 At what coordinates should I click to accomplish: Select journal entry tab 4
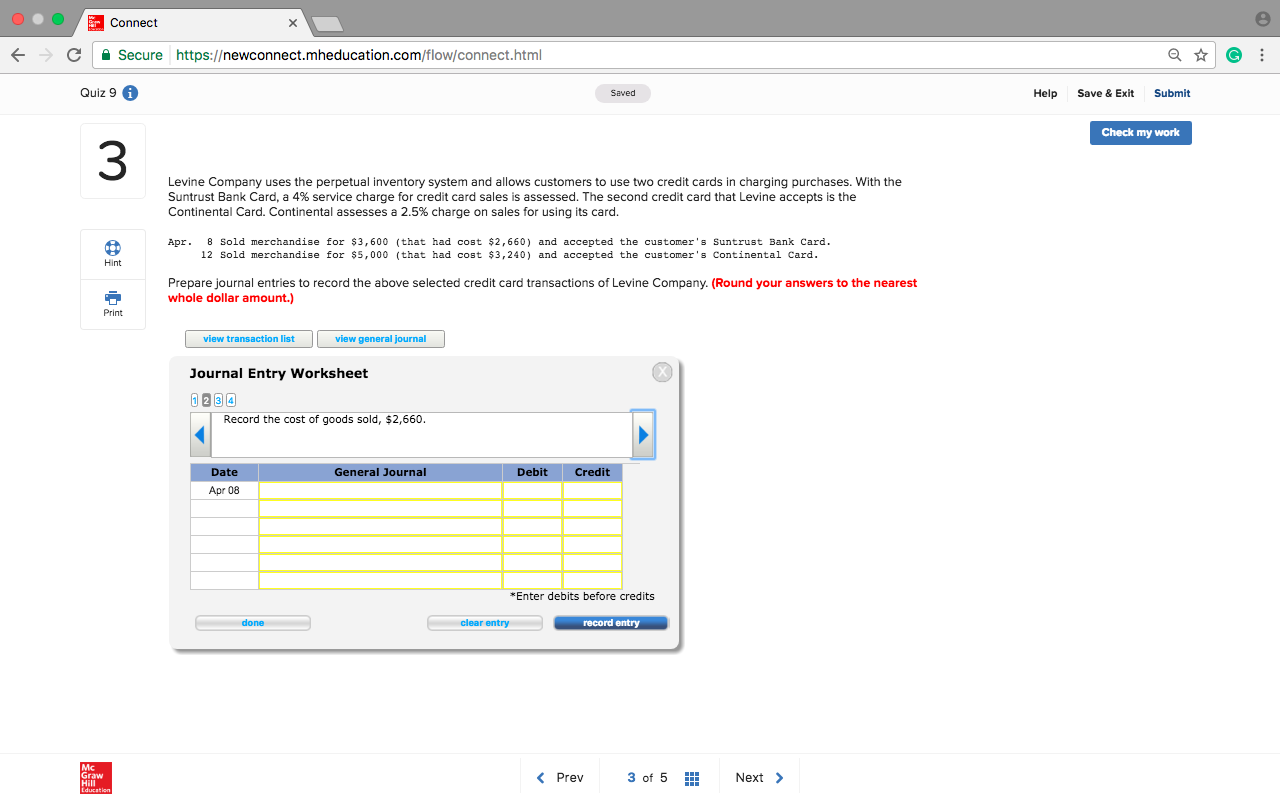[x=230, y=400]
